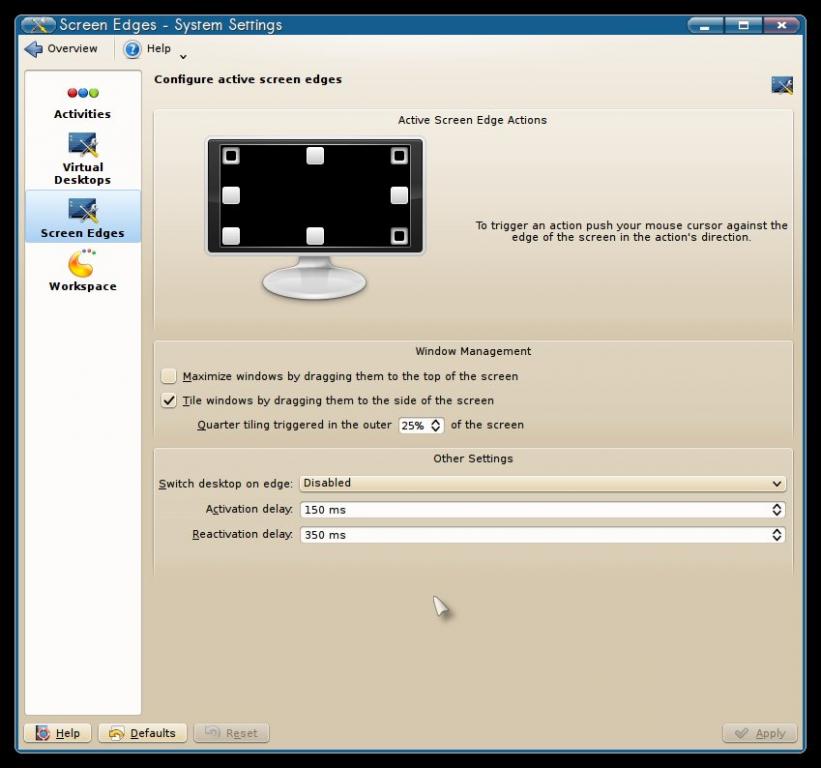
Task: Click the top-right screen corner hotspot
Action: [x=399, y=156]
